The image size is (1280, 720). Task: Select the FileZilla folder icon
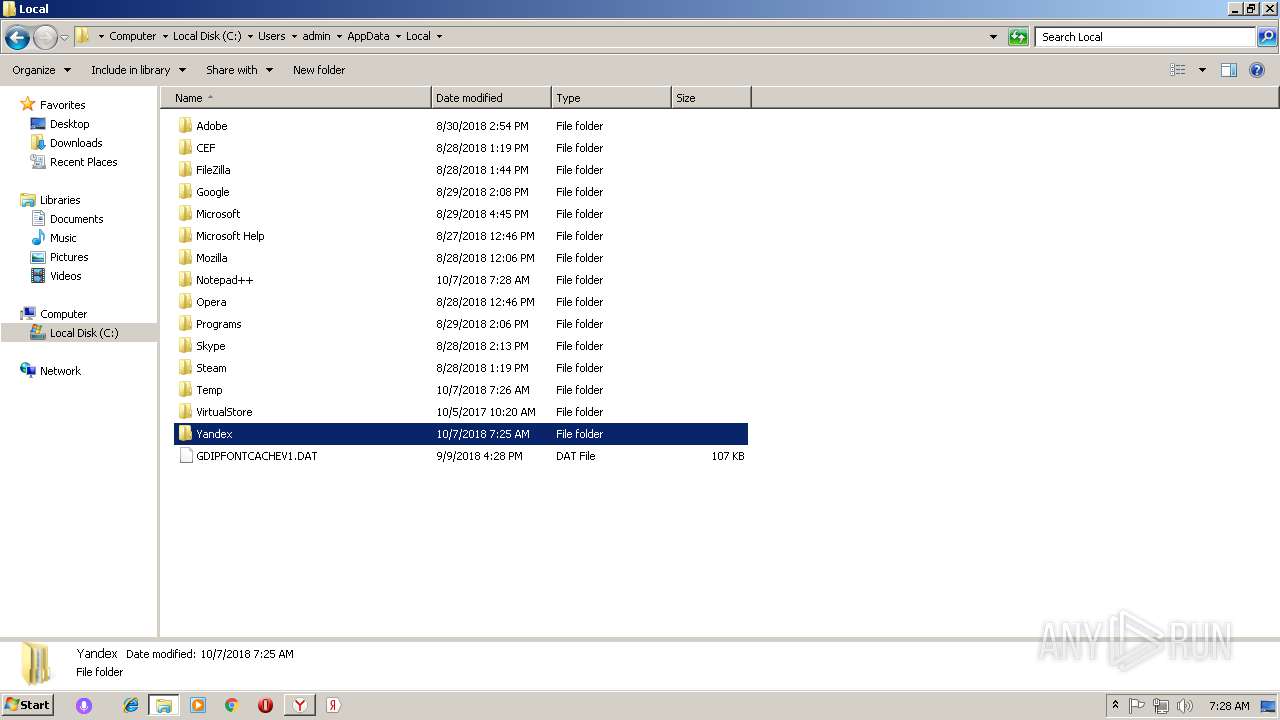point(185,170)
